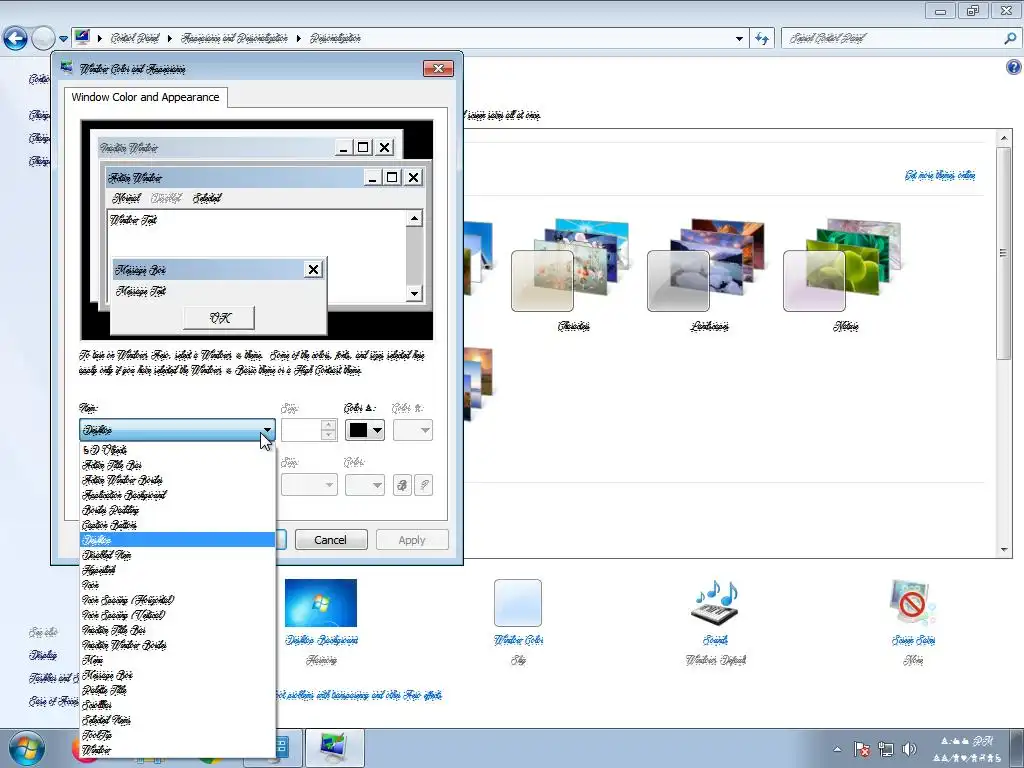1024x768 pixels.
Task: Open help with the blue question icon
Action: (1013, 67)
